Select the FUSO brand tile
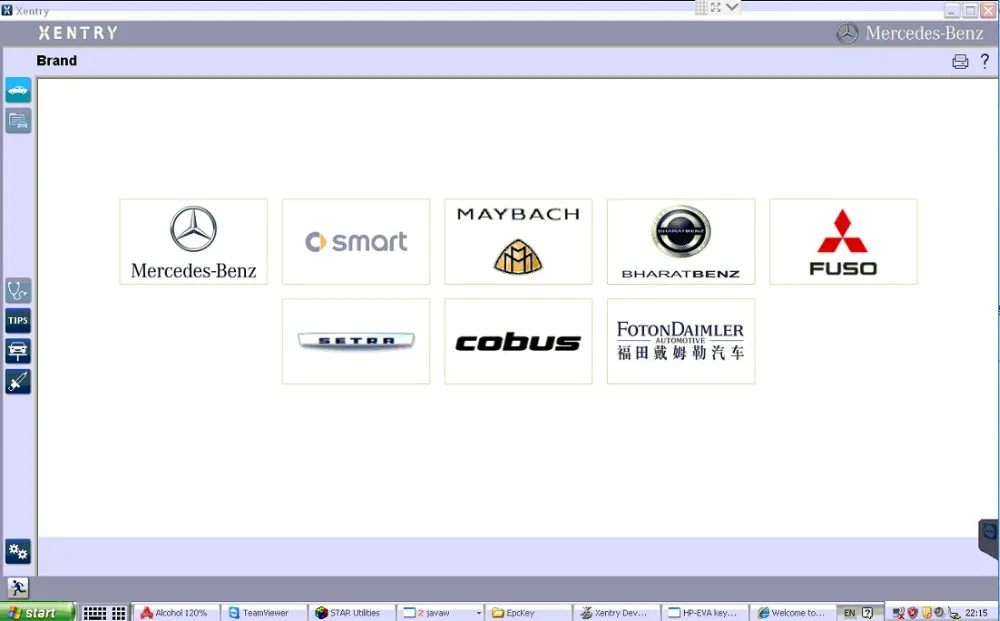This screenshot has width=1000, height=621. coord(843,242)
